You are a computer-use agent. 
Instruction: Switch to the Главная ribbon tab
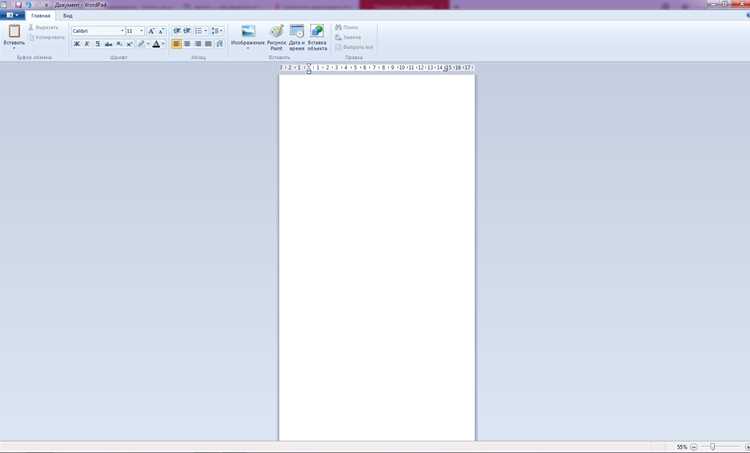[x=41, y=16]
